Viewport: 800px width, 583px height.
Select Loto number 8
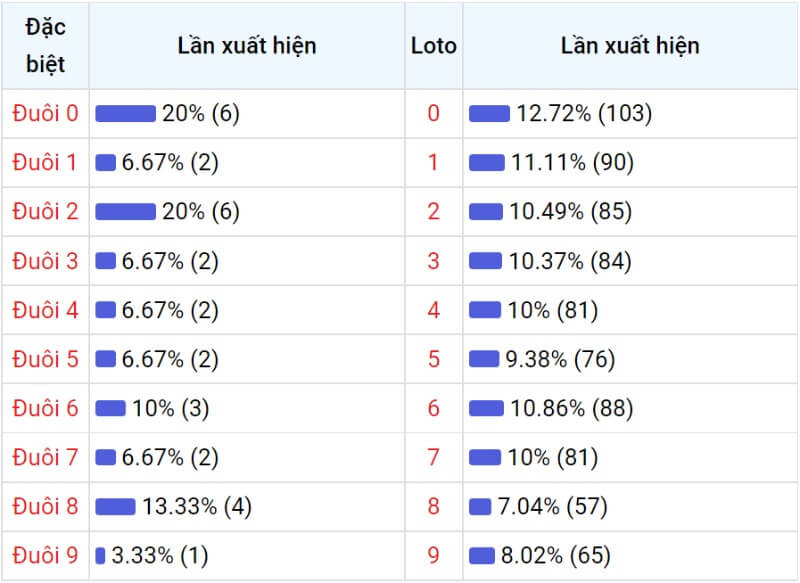(434, 506)
